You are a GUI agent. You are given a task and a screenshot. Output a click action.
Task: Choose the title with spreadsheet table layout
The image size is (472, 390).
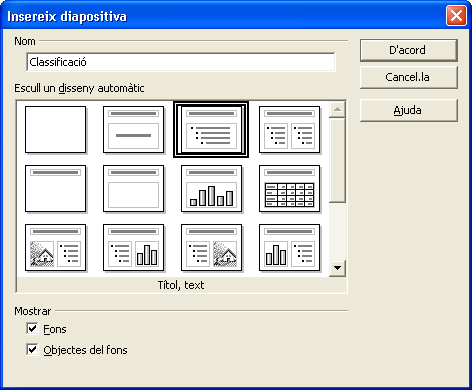[289, 189]
